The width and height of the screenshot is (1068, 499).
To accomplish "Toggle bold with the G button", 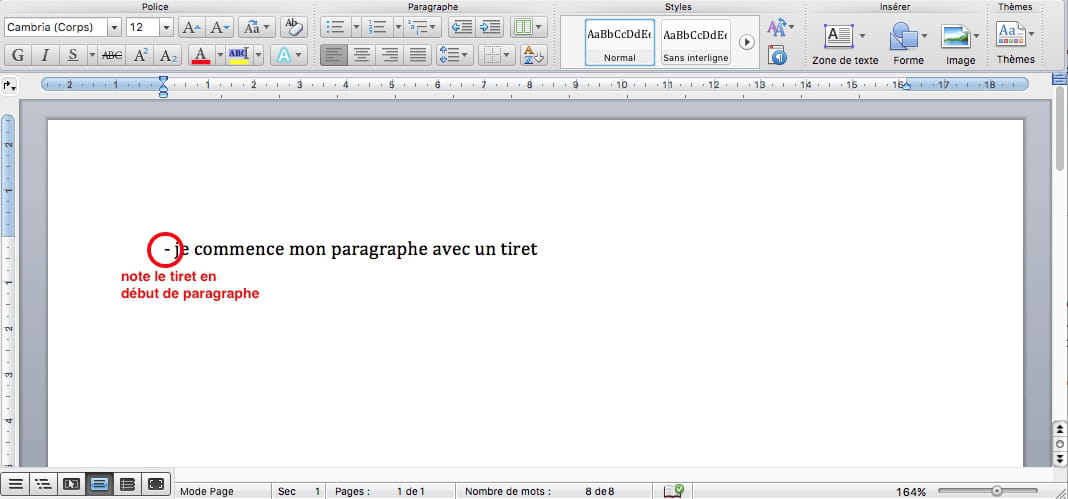I will pyautogui.click(x=18, y=55).
